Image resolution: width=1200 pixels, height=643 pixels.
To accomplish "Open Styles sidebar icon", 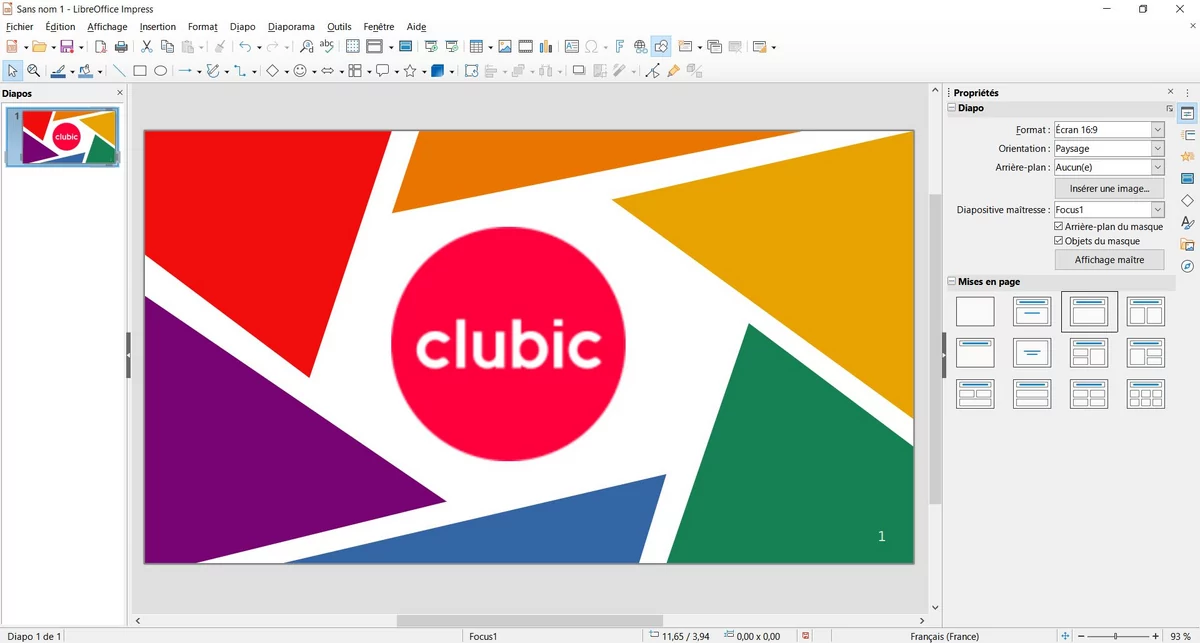I will pyautogui.click(x=1187, y=222).
